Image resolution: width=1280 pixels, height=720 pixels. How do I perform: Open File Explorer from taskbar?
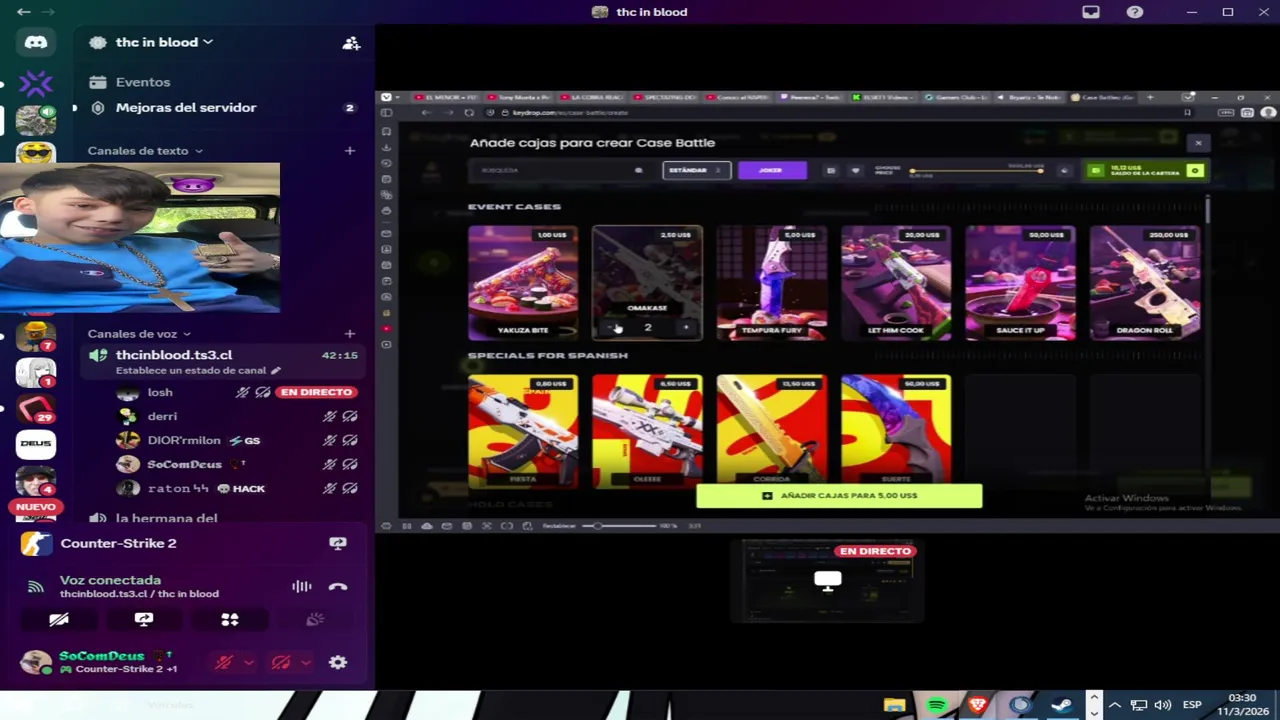click(895, 705)
